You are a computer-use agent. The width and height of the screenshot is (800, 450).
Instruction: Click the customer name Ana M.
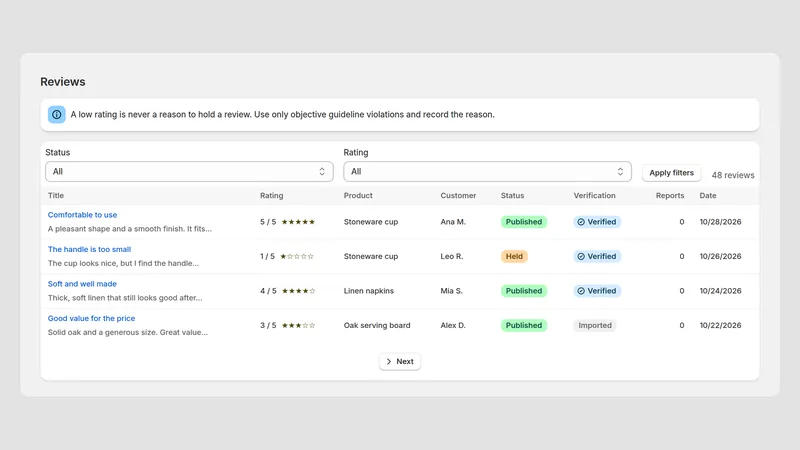pos(453,222)
